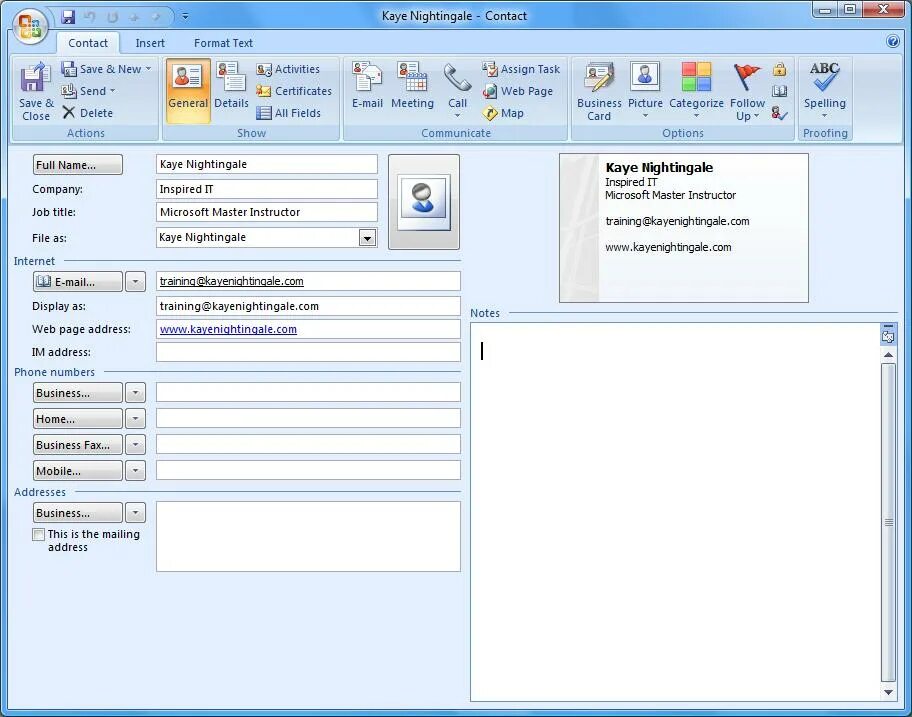Click Check Names icon
Screen dimensions: 912x717
(x=779, y=113)
